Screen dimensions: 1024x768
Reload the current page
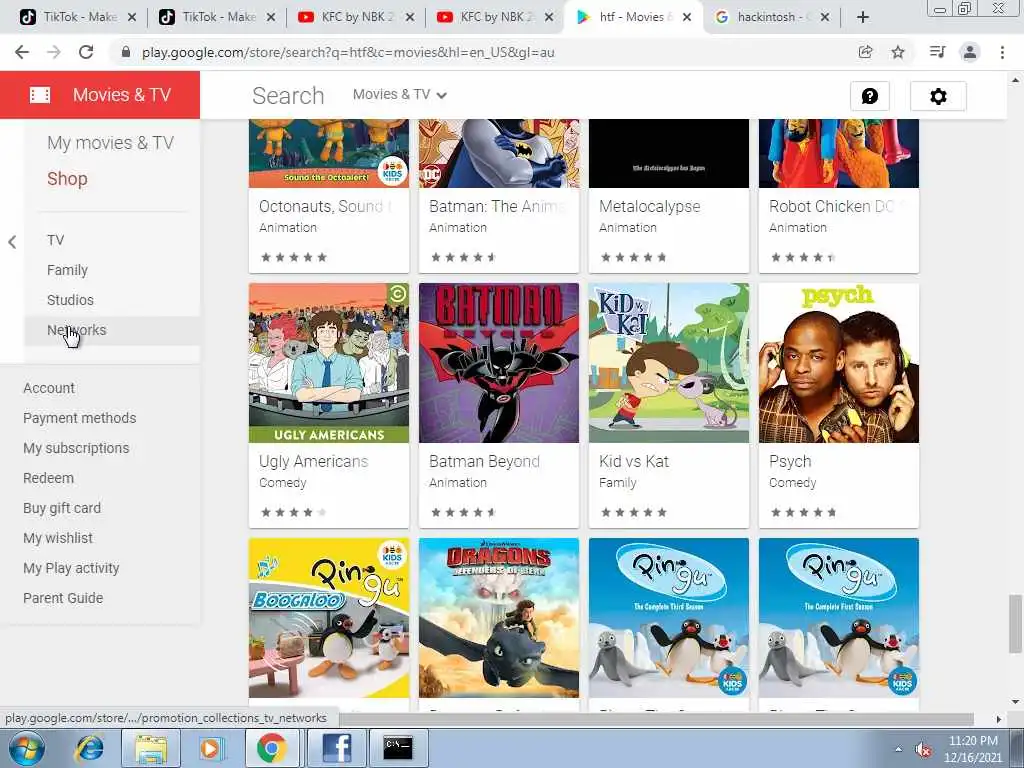(x=86, y=52)
